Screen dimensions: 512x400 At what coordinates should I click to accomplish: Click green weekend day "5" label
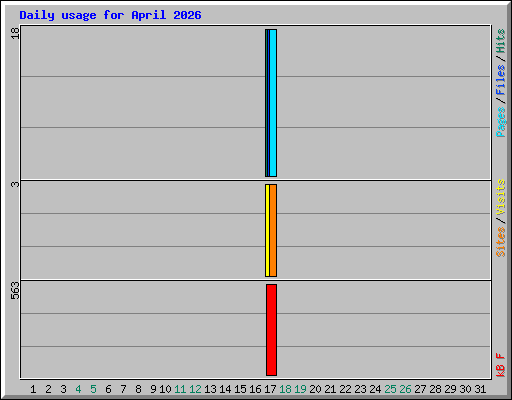(x=93, y=389)
